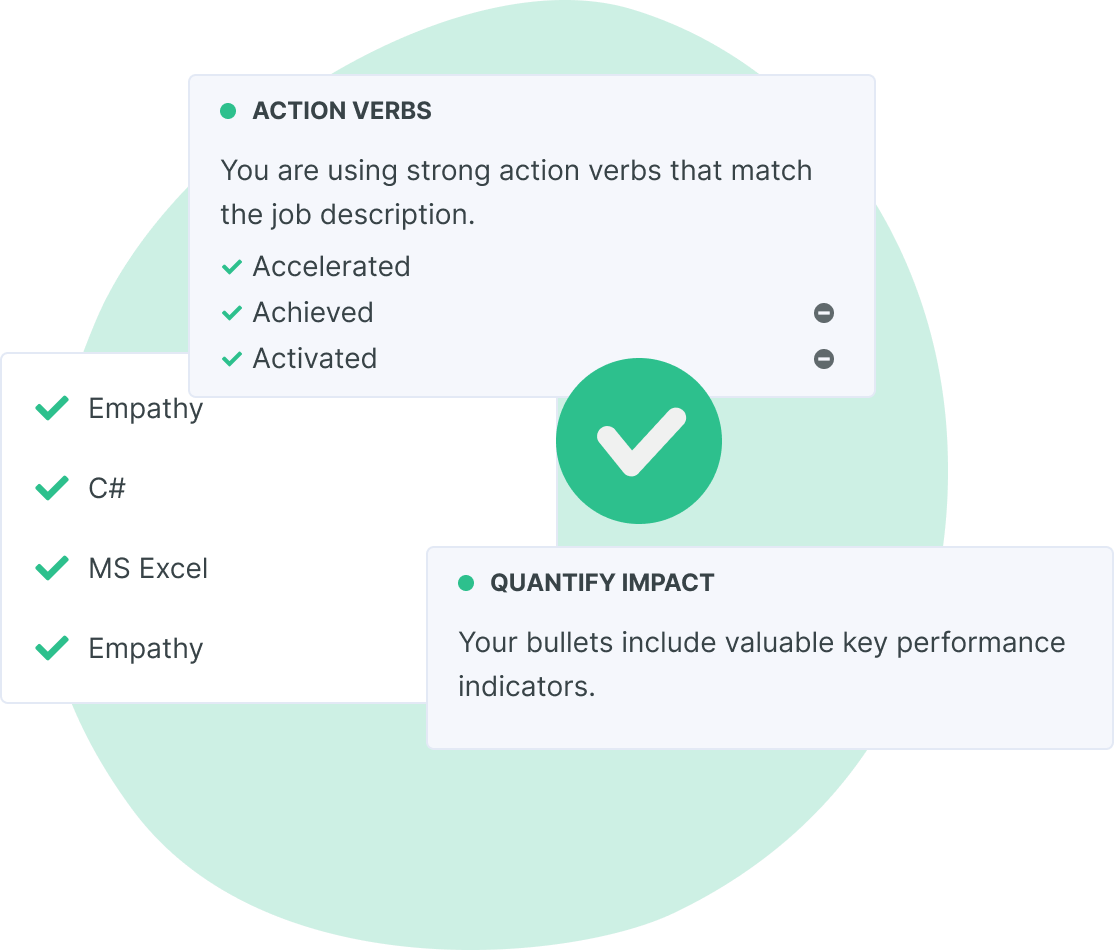Click the large green checkmark circle
The height and width of the screenshot is (950, 1114).
tap(638, 440)
